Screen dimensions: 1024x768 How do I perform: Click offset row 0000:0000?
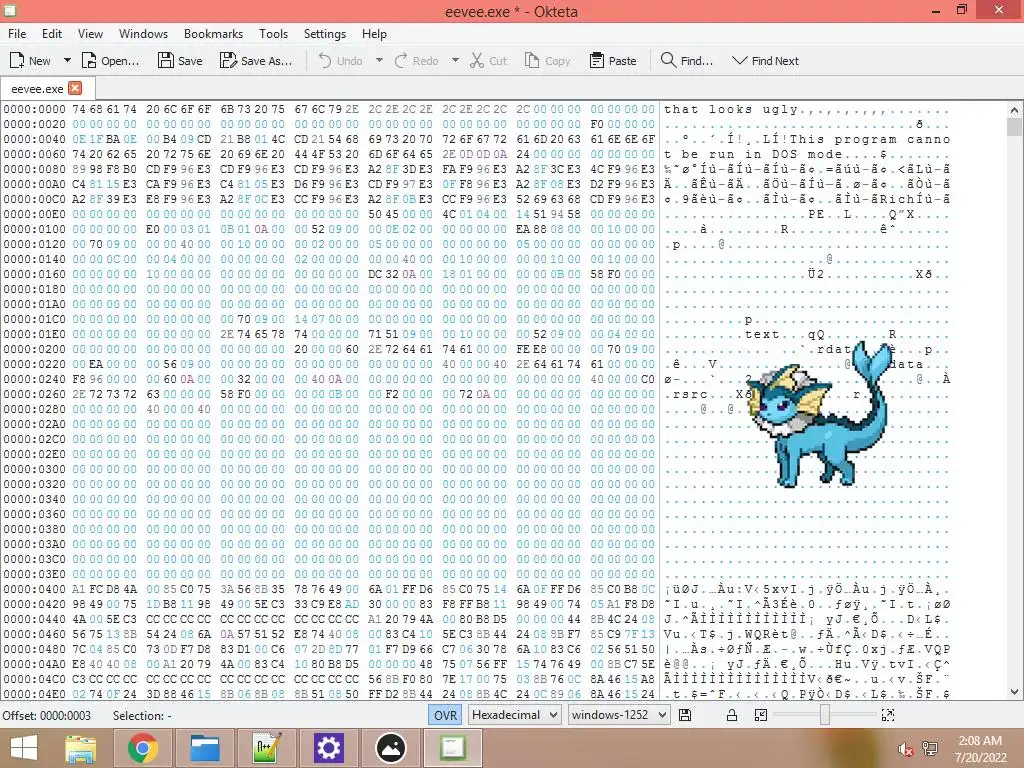(35, 109)
